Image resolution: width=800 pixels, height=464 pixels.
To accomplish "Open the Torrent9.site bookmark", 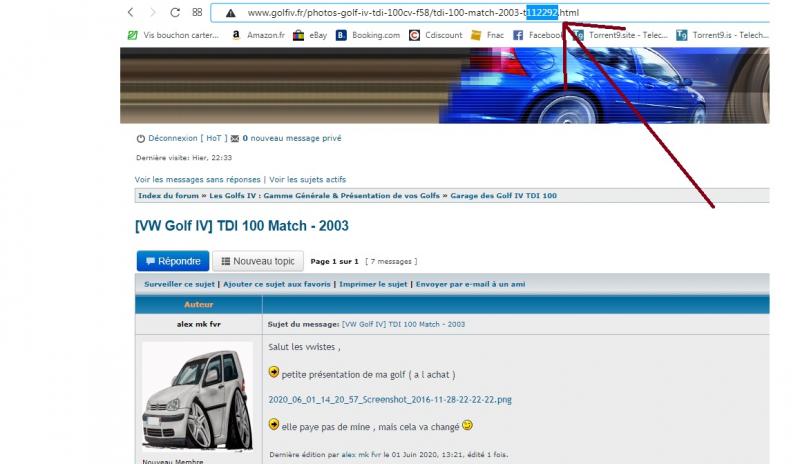I will (628, 35).
